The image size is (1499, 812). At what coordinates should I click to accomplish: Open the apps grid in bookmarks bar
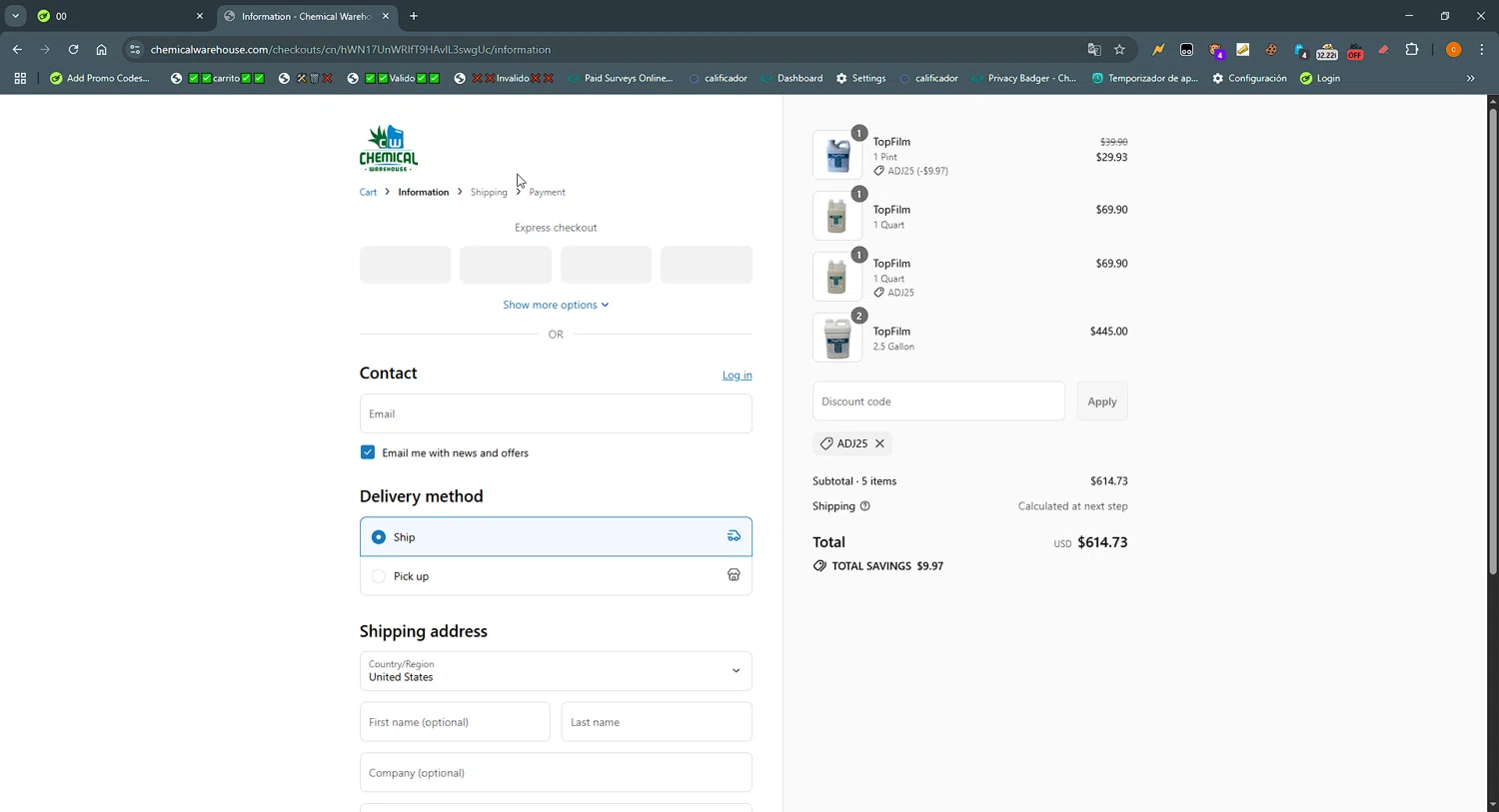20,78
